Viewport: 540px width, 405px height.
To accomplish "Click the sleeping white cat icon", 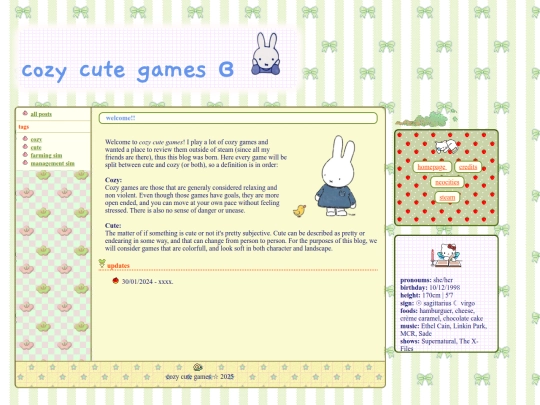I will [x=446, y=146].
